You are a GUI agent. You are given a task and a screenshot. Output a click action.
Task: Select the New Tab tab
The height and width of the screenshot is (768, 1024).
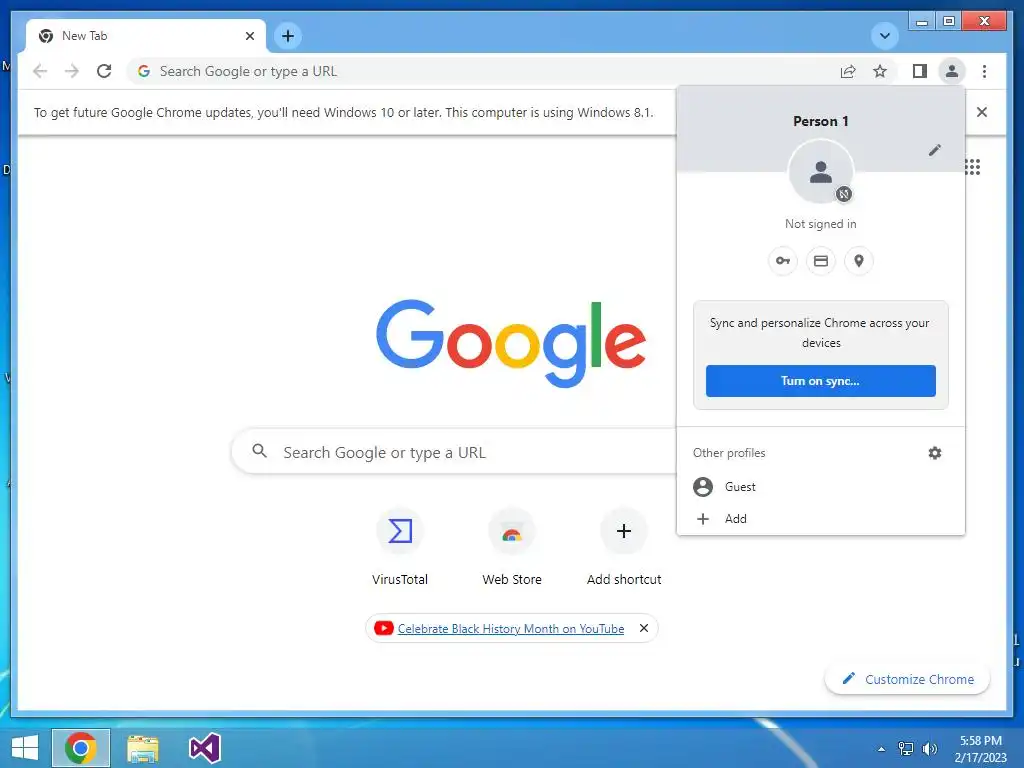click(146, 36)
